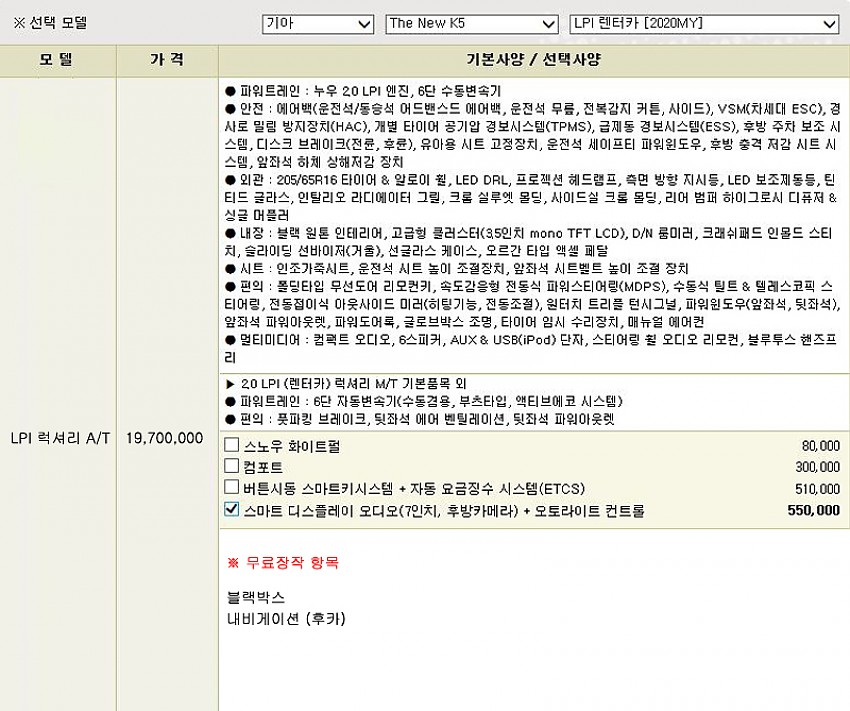Image resolution: width=850 pixels, height=711 pixels.
Task: Open the 기아 manufacturer dropdown
Action: click(x=318, y=23)
